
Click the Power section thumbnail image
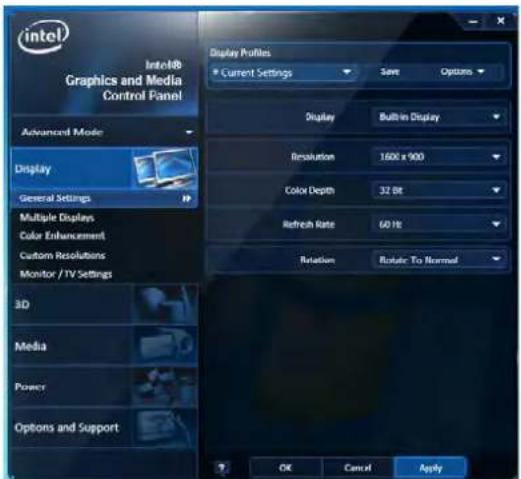[x=165, y=387]
